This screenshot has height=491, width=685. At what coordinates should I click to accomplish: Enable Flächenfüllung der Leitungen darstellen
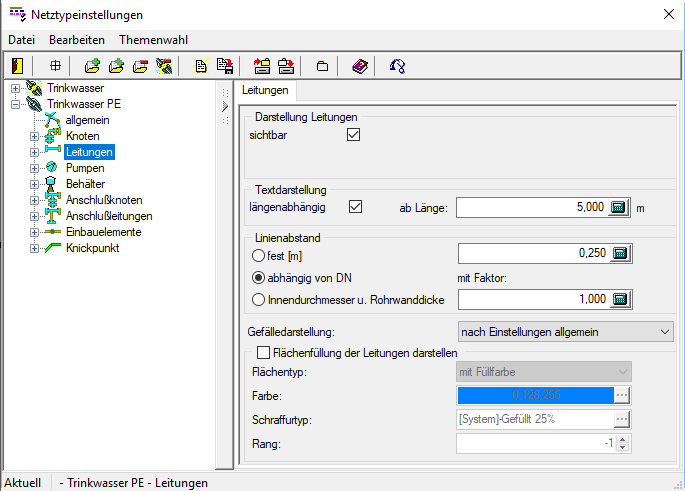tap(264, 352)
